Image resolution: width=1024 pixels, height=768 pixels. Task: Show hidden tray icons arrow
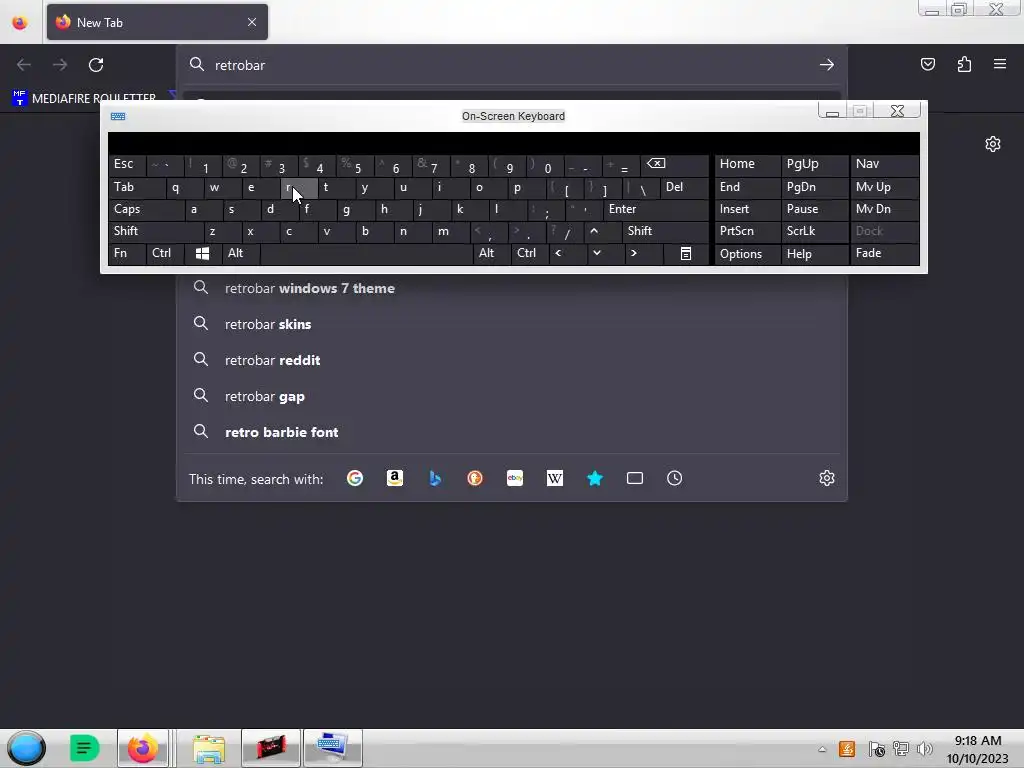click(x=822, y=749)
